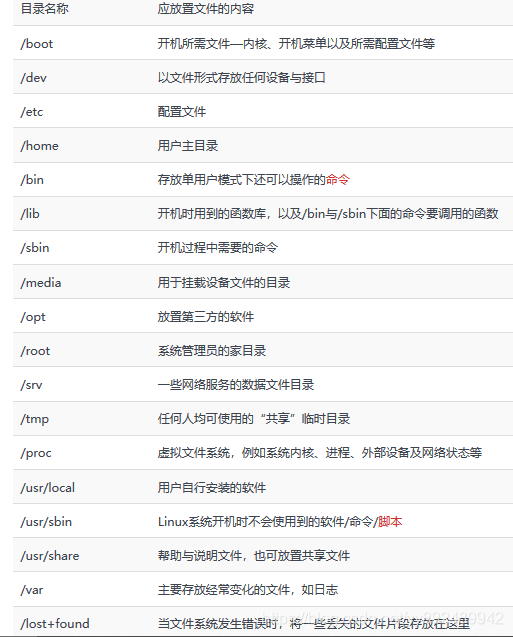The image size is (513, 637).
Task: Select description 配置文件 in the /etc row
Action: 182,111
